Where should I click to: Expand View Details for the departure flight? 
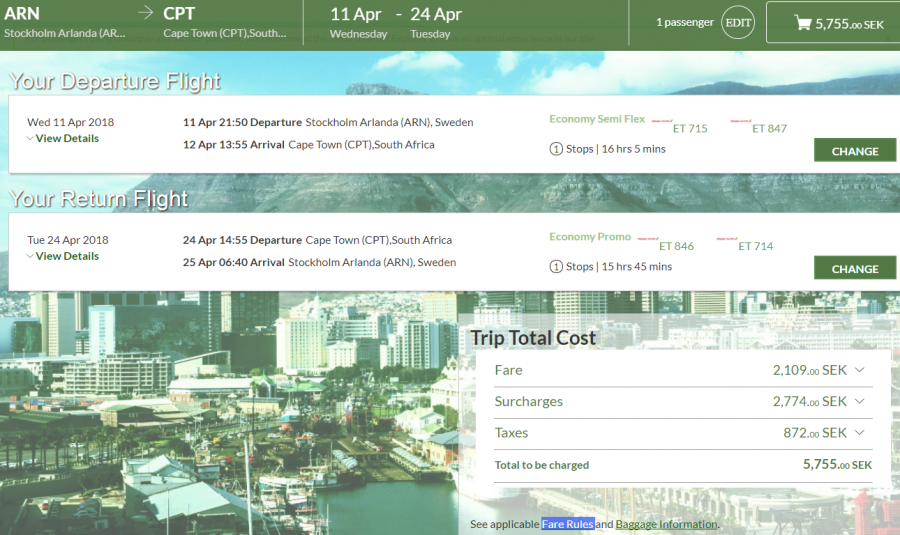click(x=63, y=139)
